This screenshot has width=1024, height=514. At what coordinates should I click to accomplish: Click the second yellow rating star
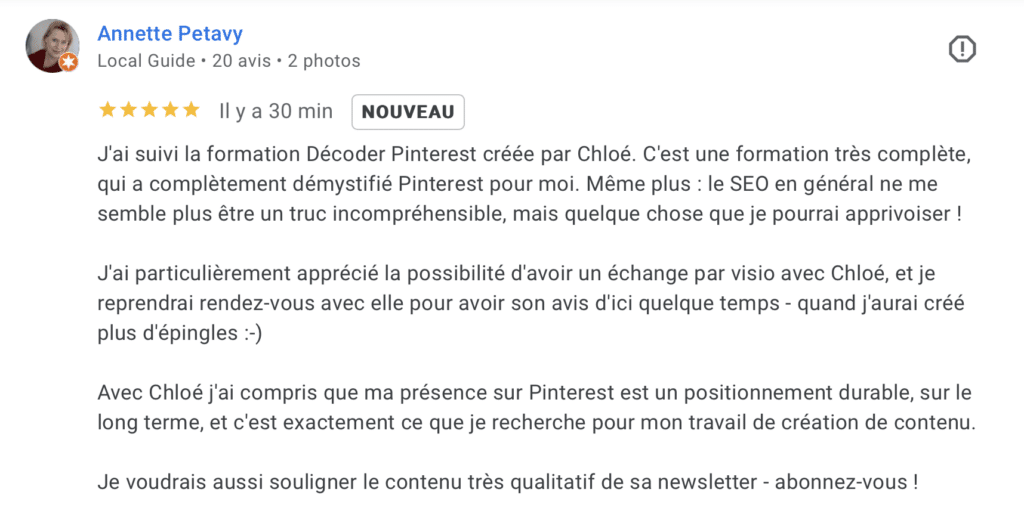pos(128,110)
